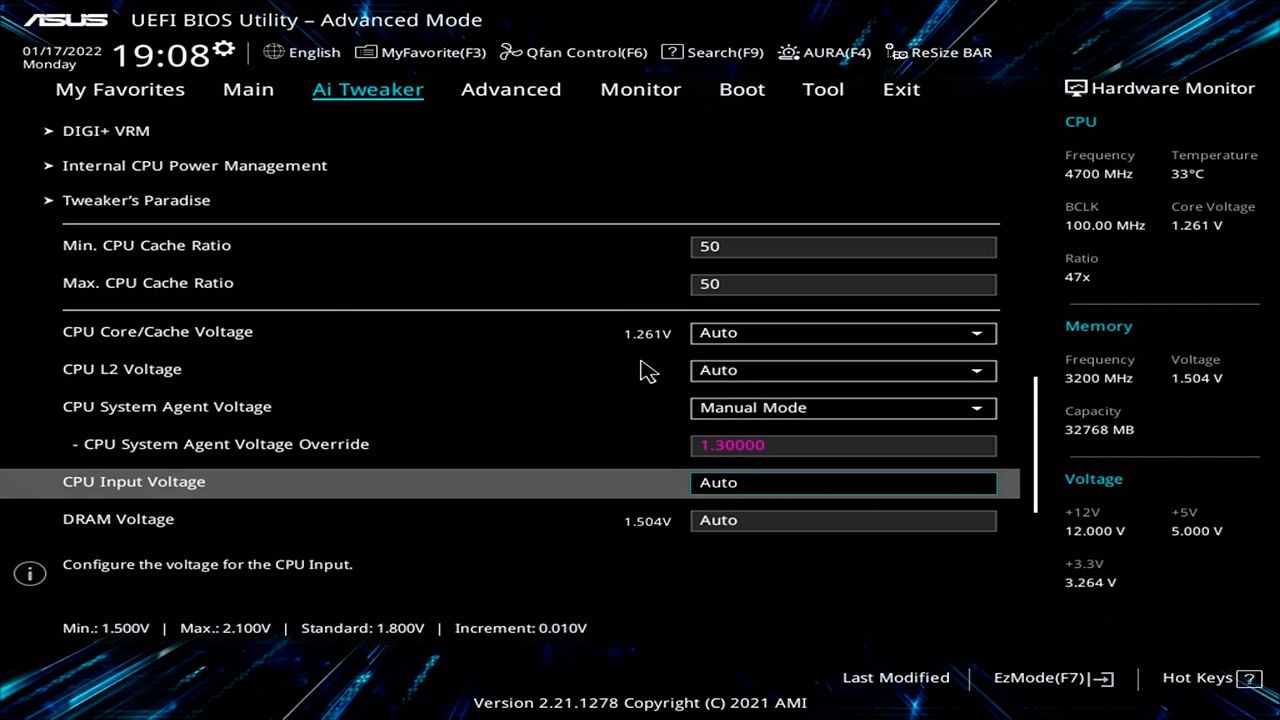
Task: Open Qfan Control fan icon
Action: click(x=511, y=52)
